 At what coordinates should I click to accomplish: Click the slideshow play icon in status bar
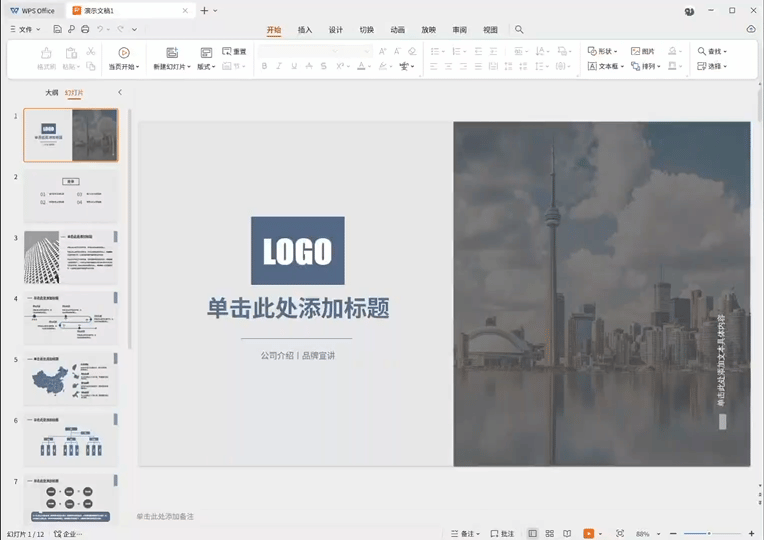coord(588,534)
